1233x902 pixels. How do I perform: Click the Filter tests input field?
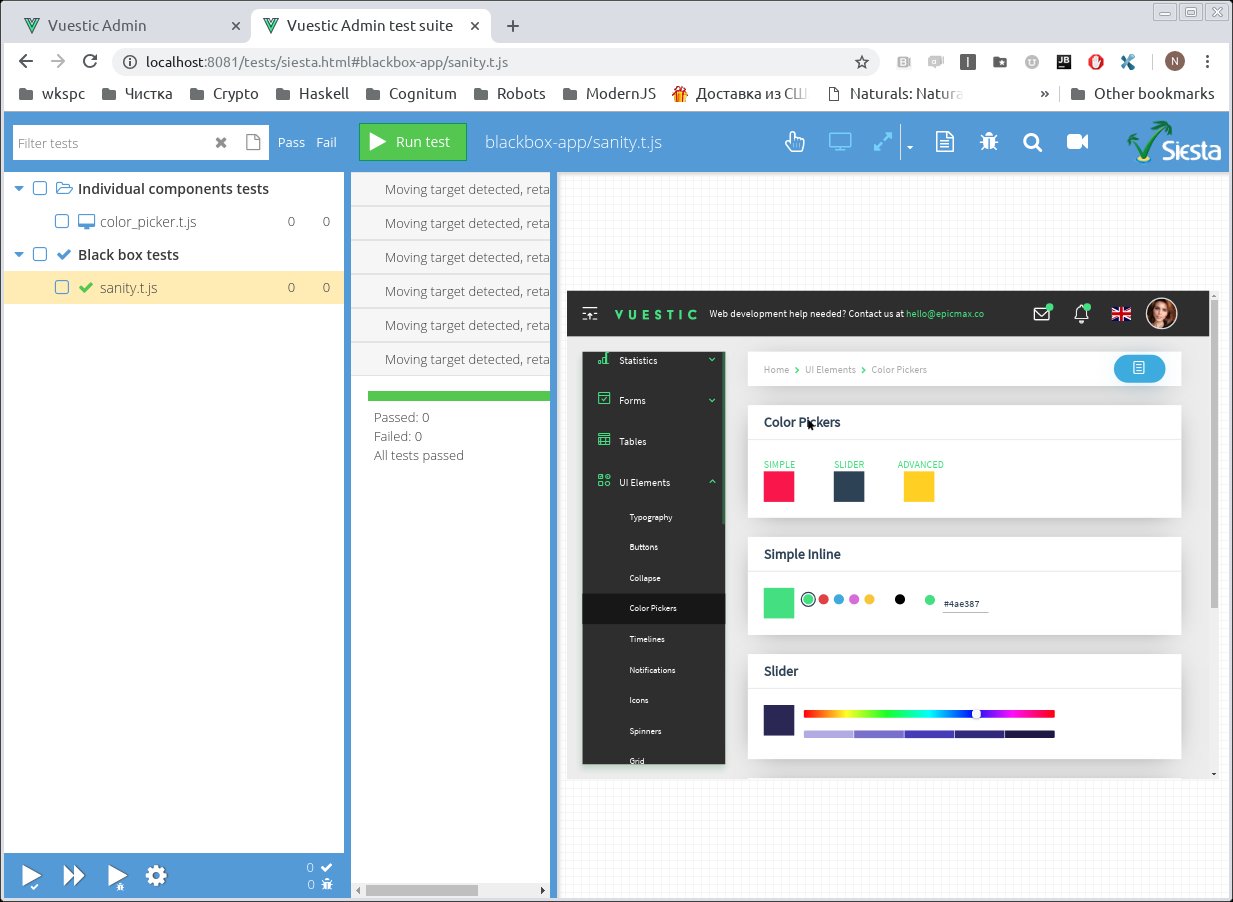coord(112,143)
